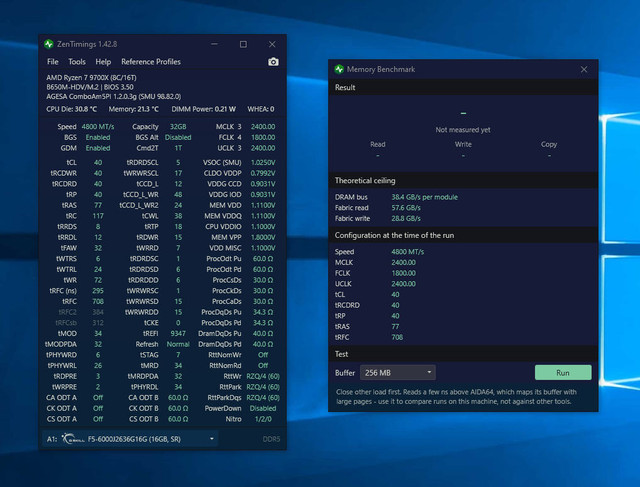The height and width of the screenshot is (487, 640).
Task: Click the tCWL 38 value
Action: 178,216
